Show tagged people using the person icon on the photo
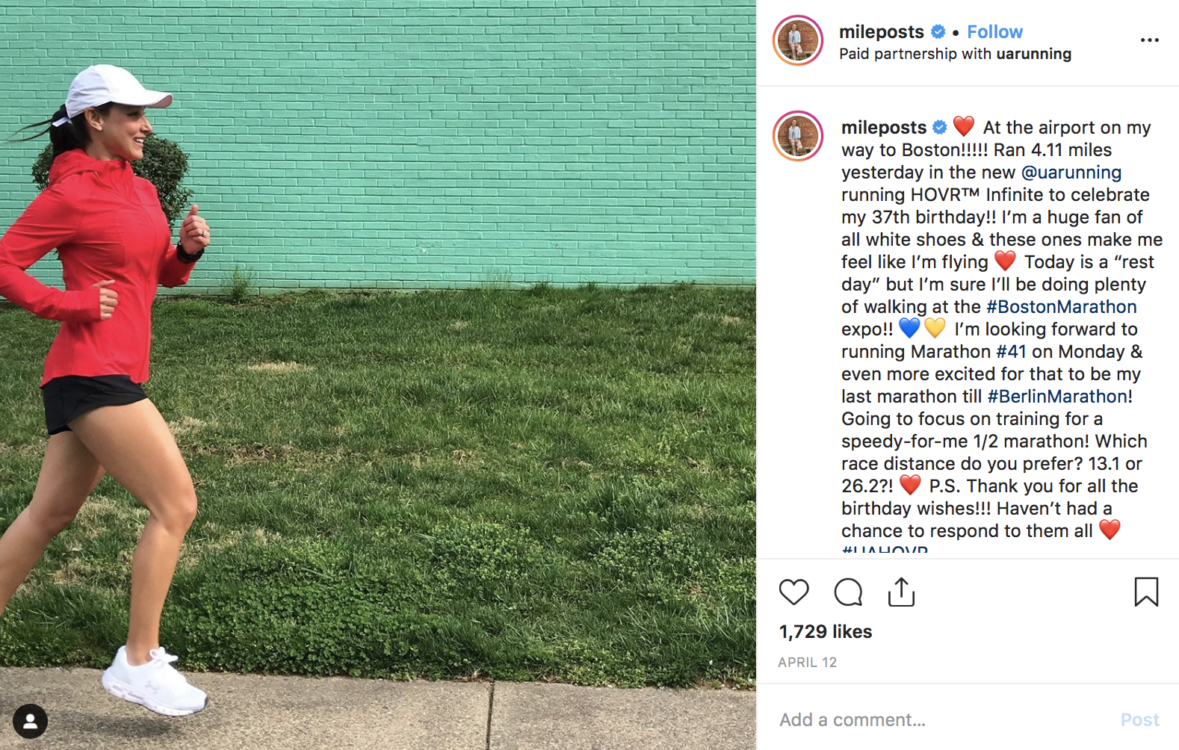The height and width of the screenshot is (750, 1179). point(30,721)
